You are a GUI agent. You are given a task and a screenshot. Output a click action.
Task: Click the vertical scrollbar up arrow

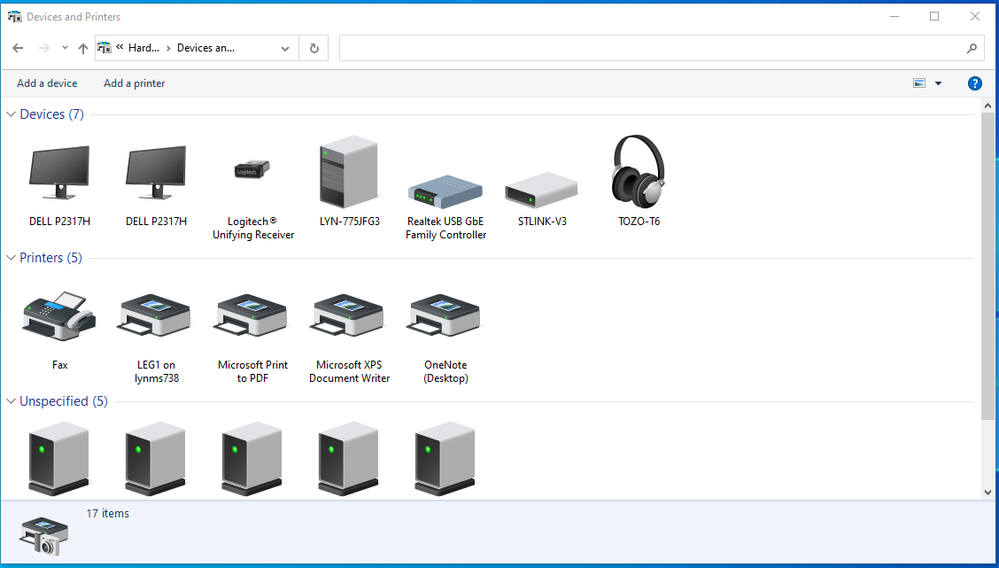click(x=988, y=106)
